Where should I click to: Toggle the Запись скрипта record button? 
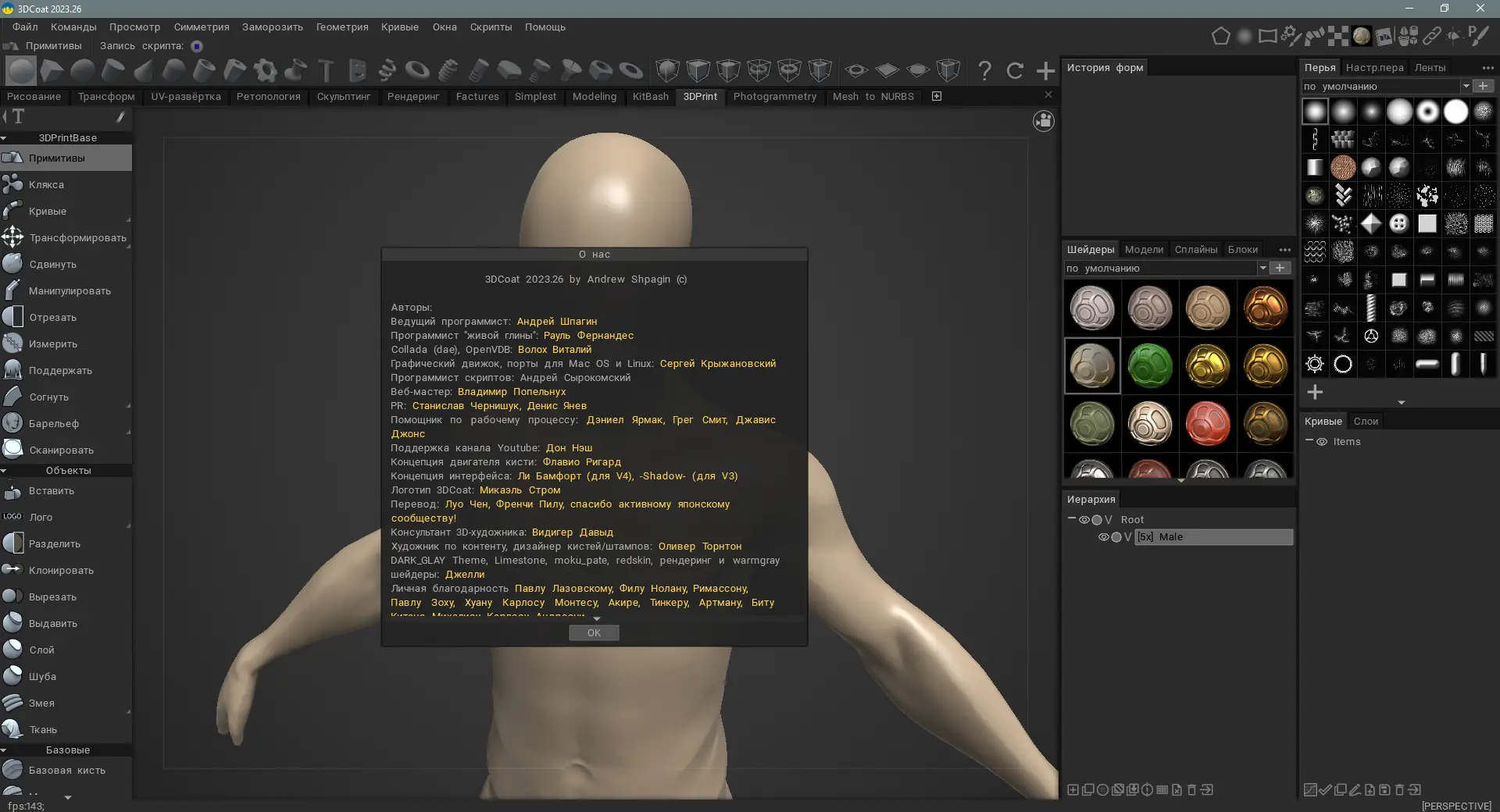pos(197,46)
